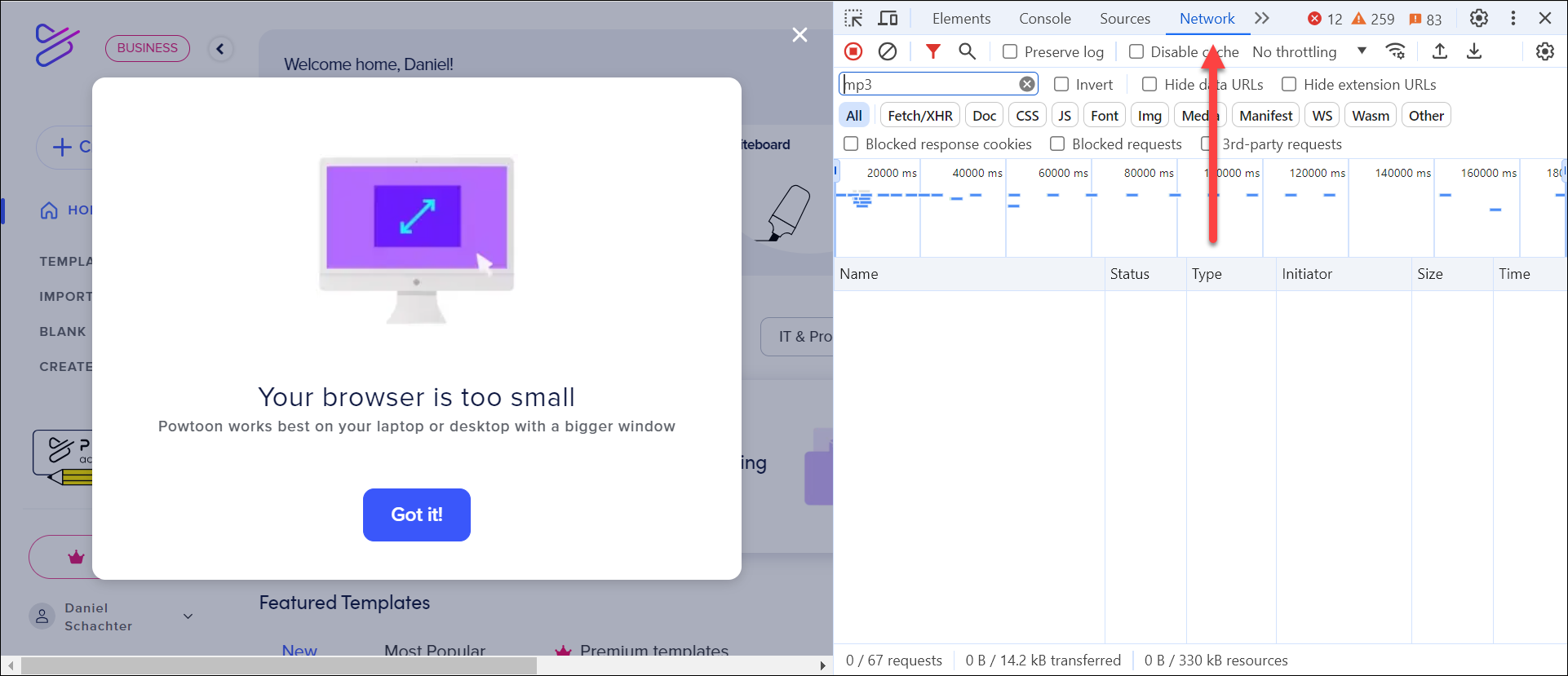Export HAR file download icon
The width and height of the screenshot is (1568, 676).
pos(1474,51)
